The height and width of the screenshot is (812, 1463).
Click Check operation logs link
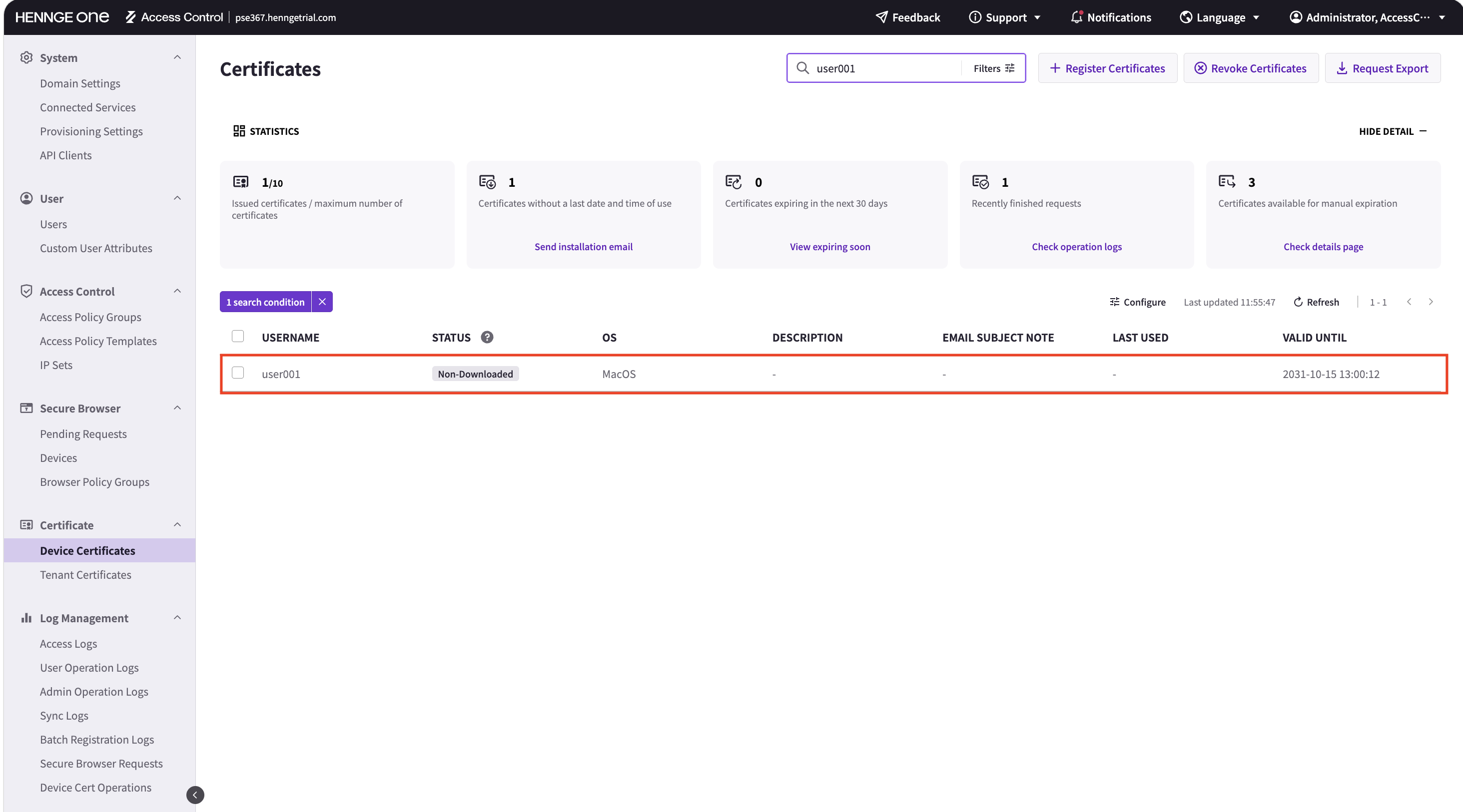pyautogui.click(x=1076, y=246)
